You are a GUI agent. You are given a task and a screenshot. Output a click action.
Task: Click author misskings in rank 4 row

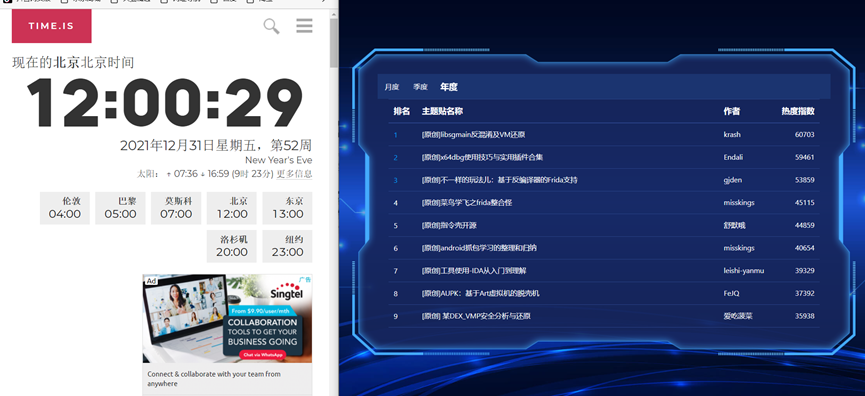coord(739,202)
